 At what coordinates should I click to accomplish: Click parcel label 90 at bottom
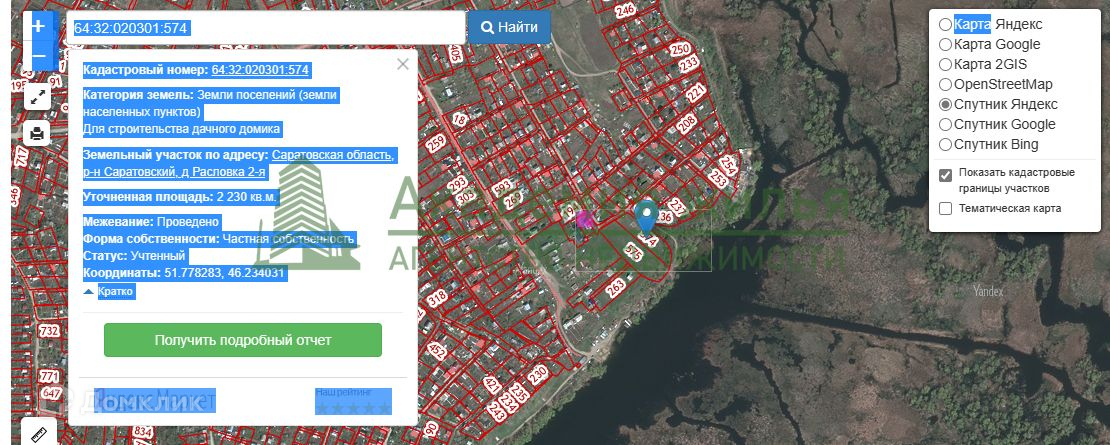430,429
